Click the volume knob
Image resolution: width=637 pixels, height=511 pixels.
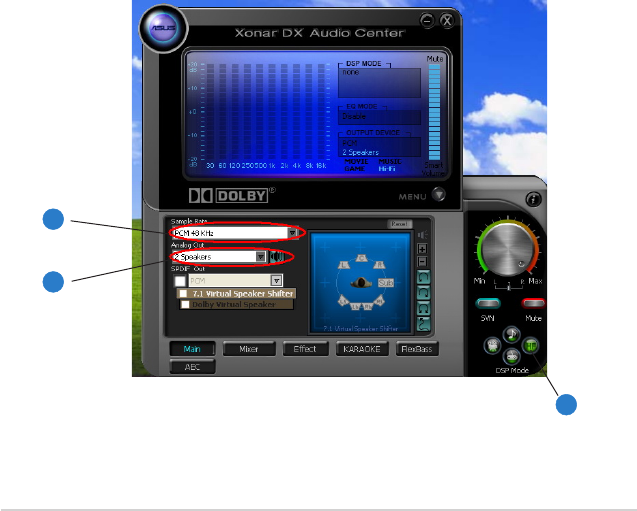click(508, 249)
